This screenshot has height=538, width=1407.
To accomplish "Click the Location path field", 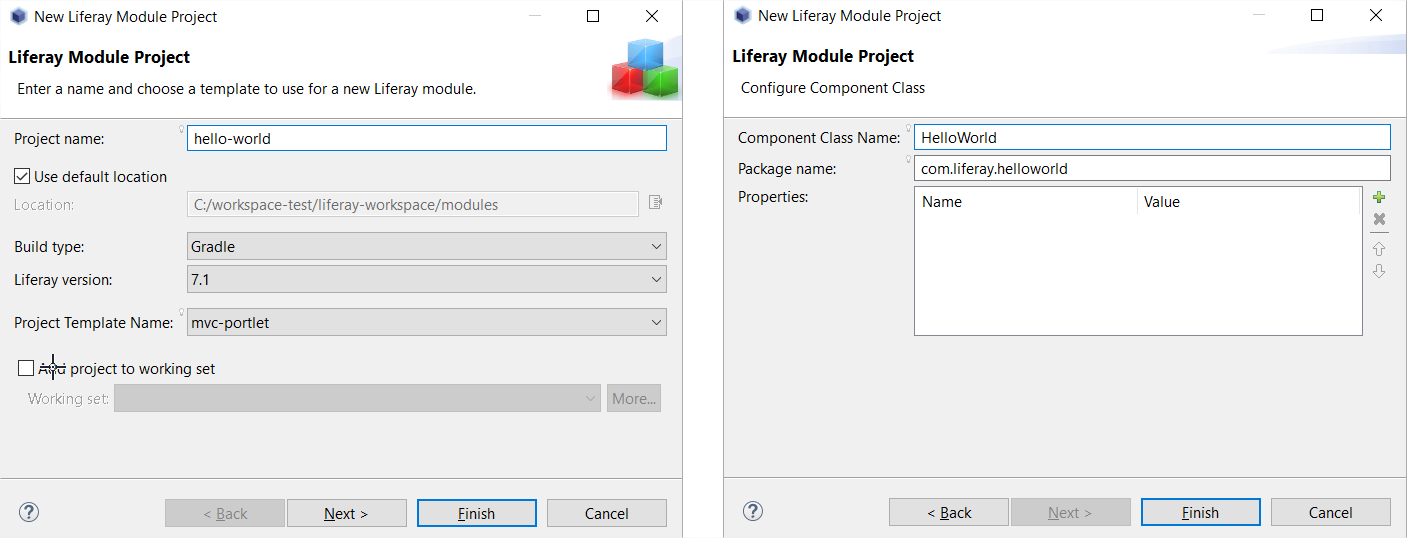I will coord(413,204).
